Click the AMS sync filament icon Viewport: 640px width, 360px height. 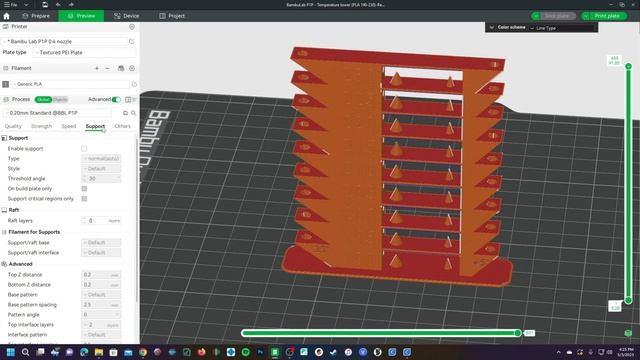point(121,68)
